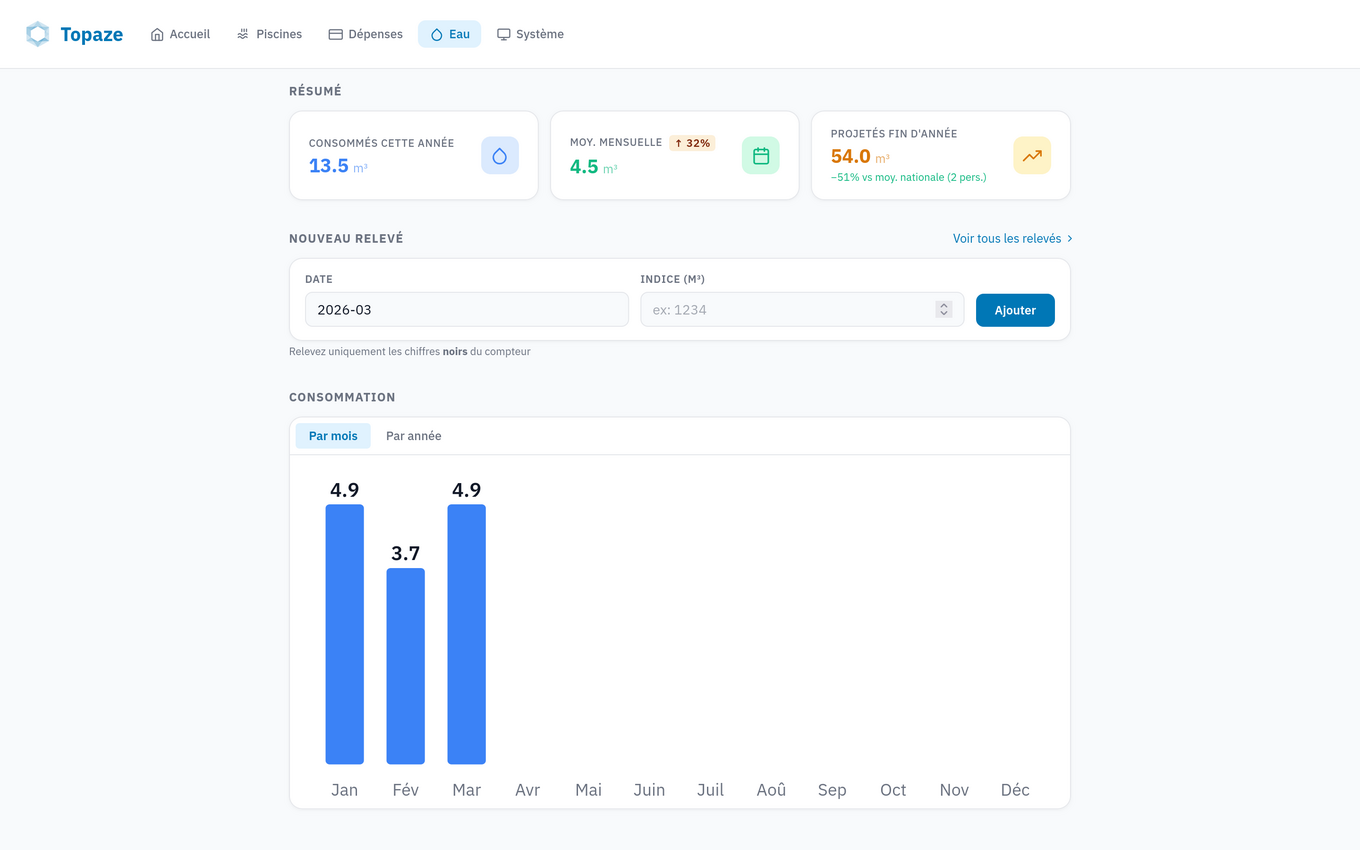1360x850 pixels.
Task: Open the Dépenses page
Action: (365, 34)
